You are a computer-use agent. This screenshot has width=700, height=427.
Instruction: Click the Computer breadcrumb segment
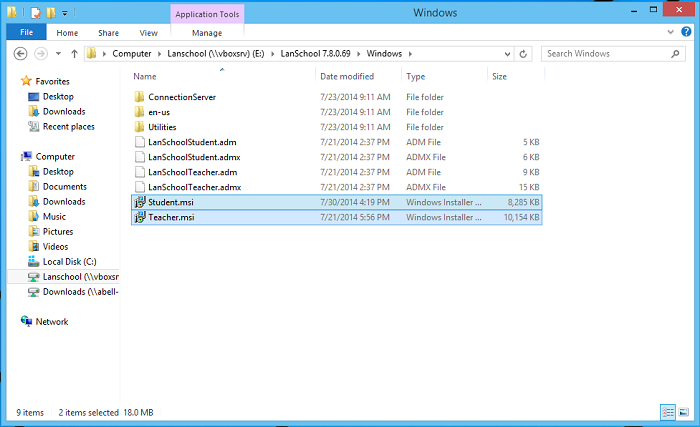132,54
